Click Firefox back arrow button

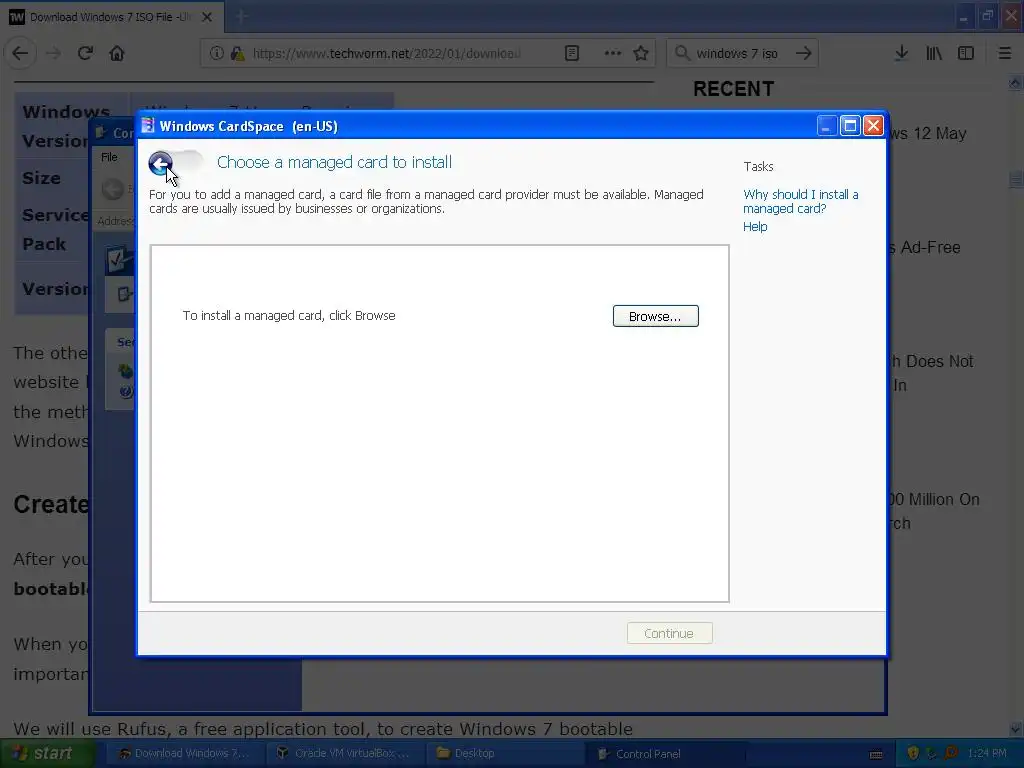[20, 53]
